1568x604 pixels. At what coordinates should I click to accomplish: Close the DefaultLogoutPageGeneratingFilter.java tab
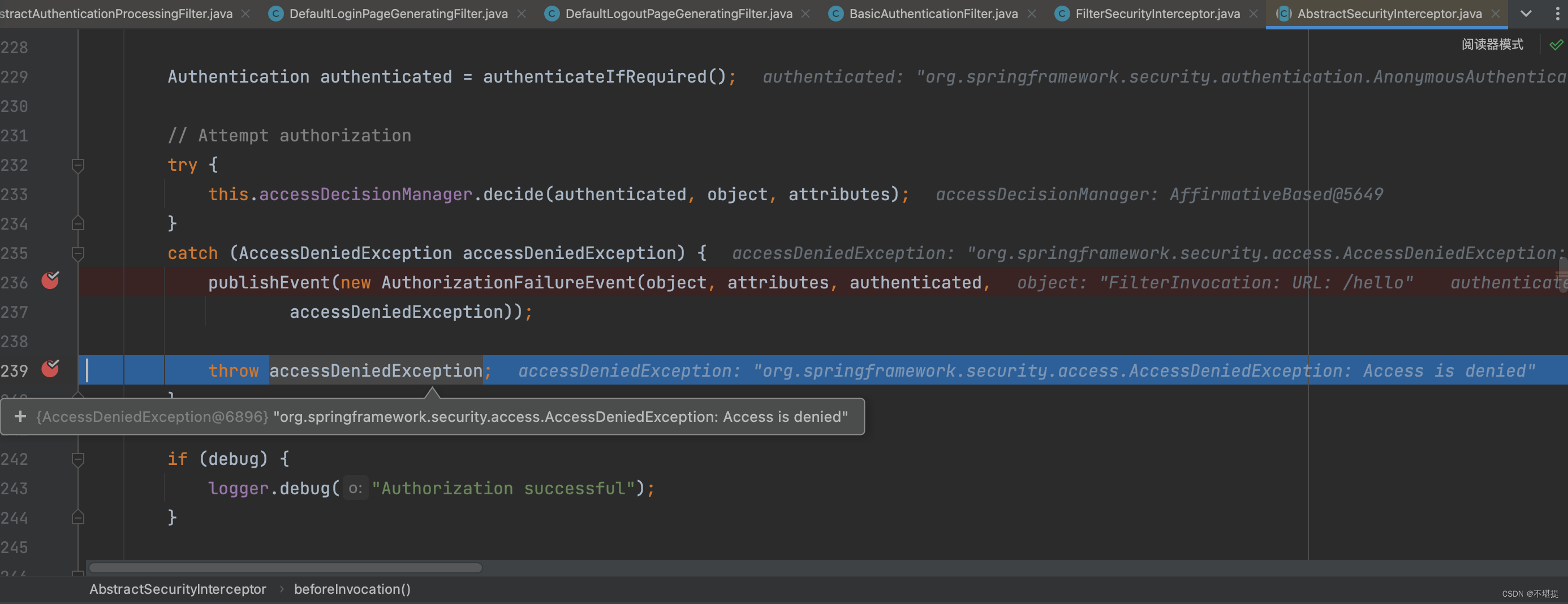[805, 14]
